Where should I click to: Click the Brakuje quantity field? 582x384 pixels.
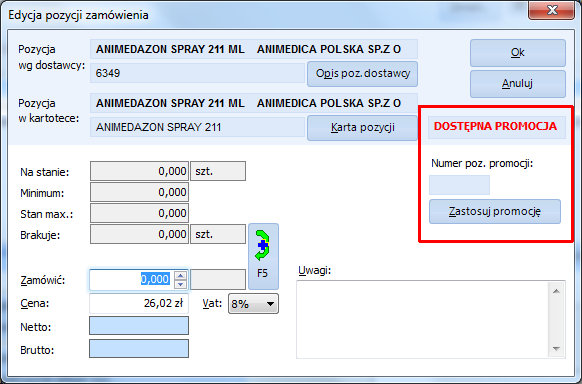(x=139, y=234)
